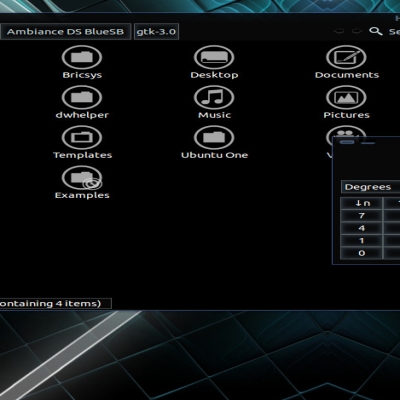Image resolution: width=400 pixels, height=400 pixels.
Task: Click the 'containing 4 items' status text
Action: 50,304
